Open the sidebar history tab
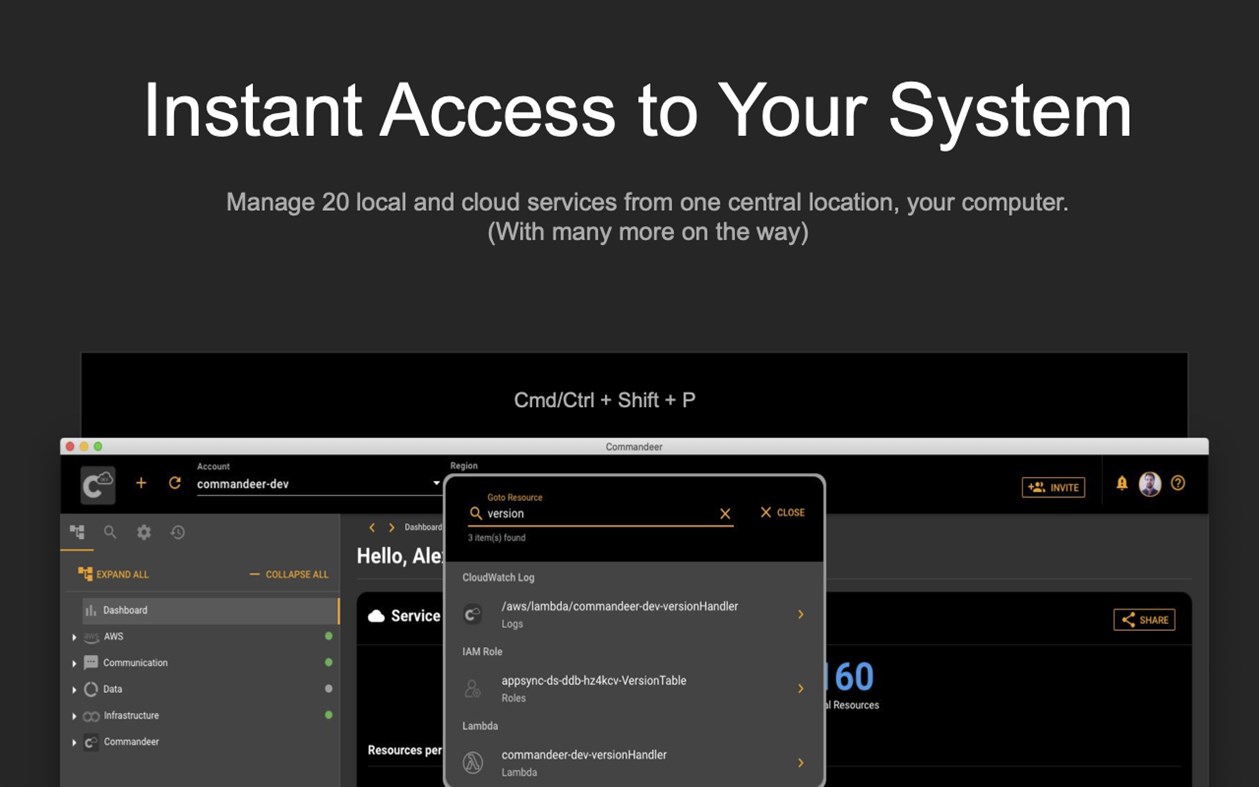The width and height of the screenshot is (1259, 787). point(178,532)
